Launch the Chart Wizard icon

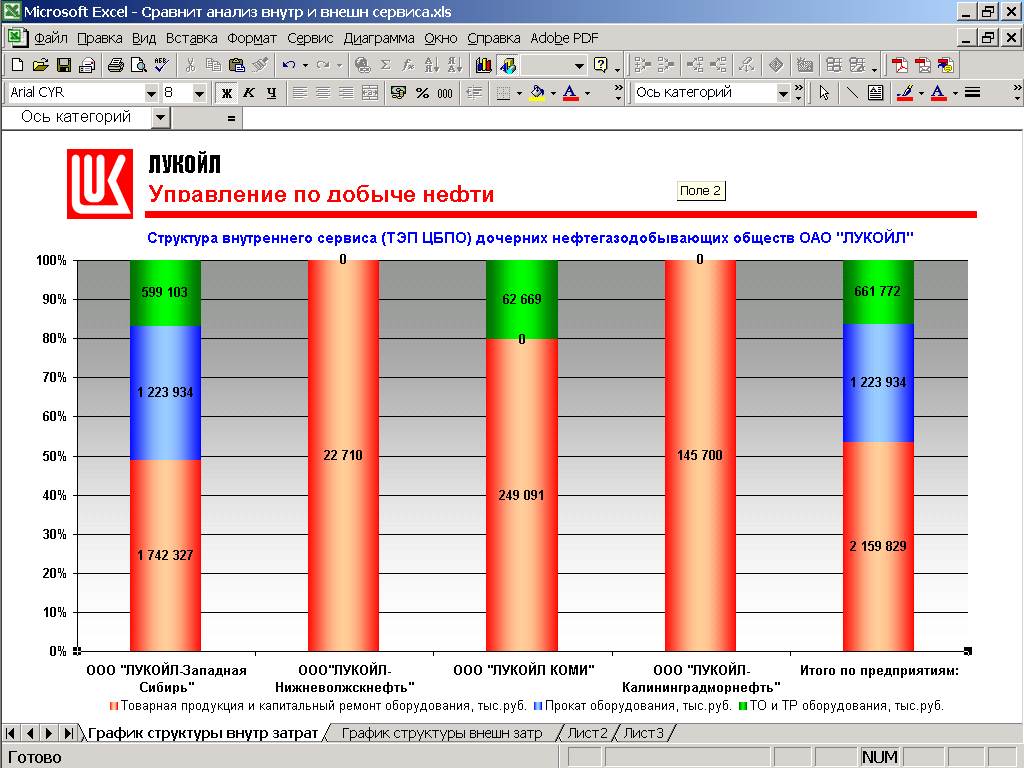coord(484,65)
